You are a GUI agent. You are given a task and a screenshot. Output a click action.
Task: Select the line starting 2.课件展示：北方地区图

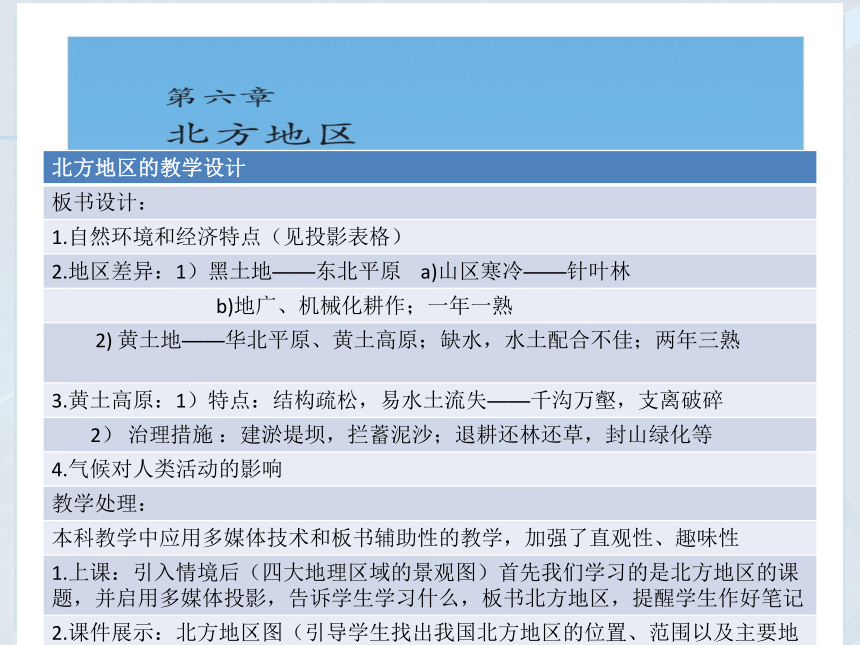click(x=430, y=631)
